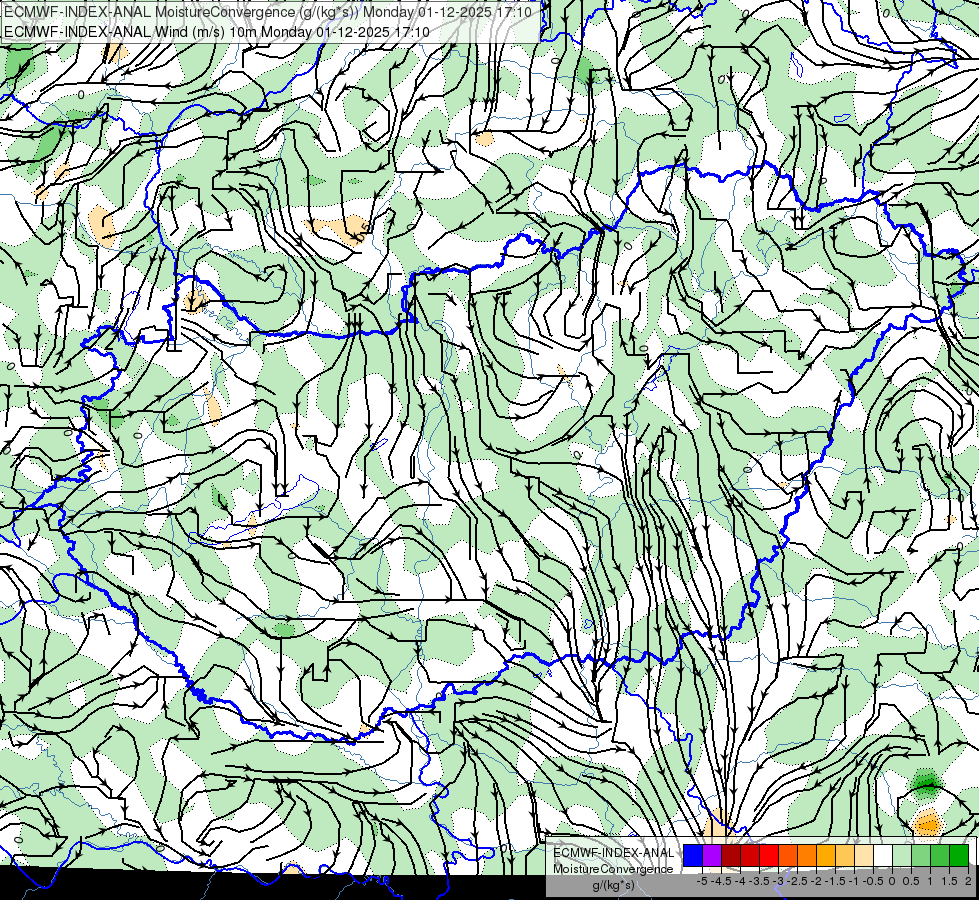Choose the darkest green swatch from 1.5 to 2
Image resolution: width=979 pixels, height=900 pixels.
[x=959, y=856]
